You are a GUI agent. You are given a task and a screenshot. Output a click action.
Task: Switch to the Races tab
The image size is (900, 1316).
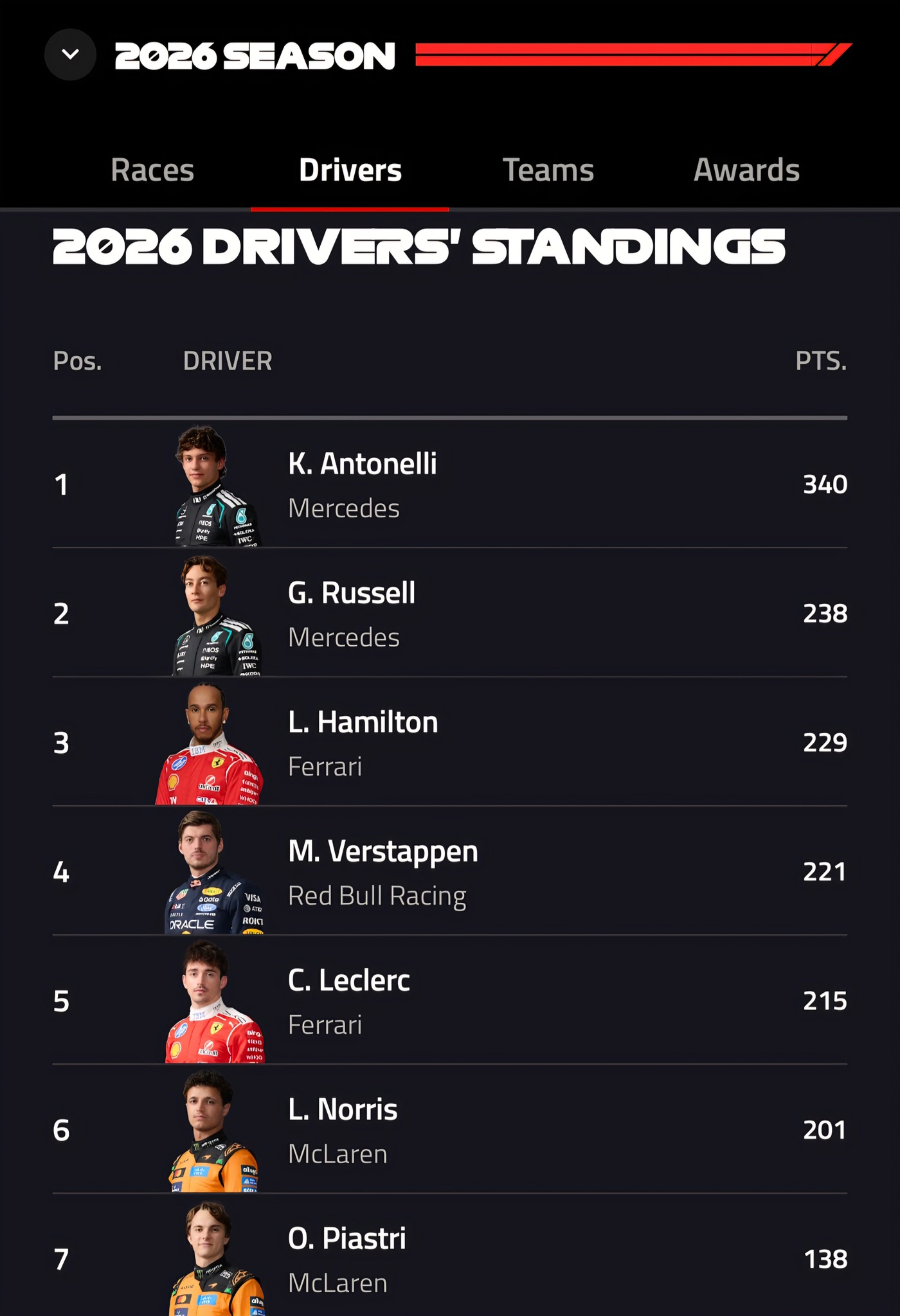point(152,170)
